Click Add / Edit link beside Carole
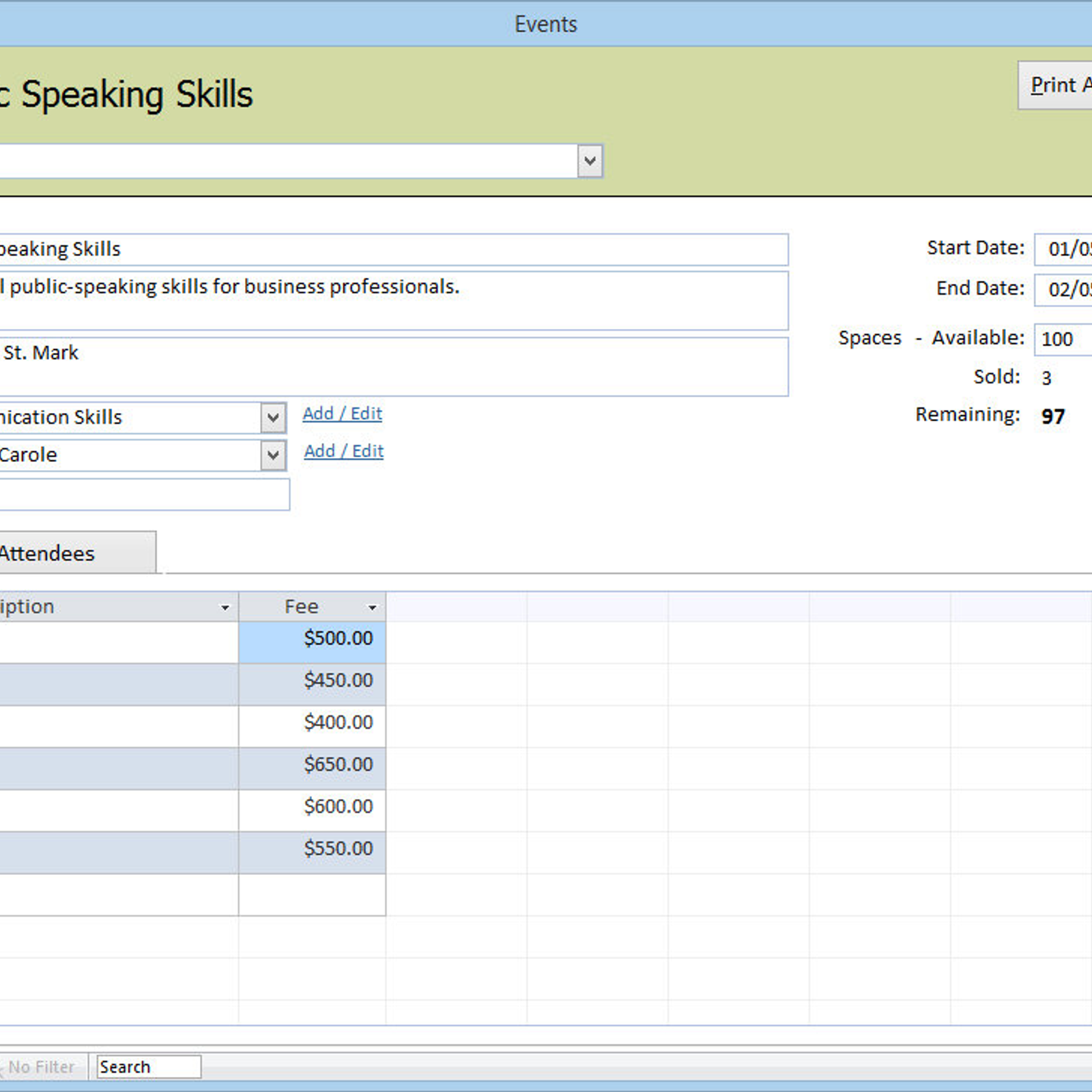Image resolution: width=1092 pixels, height=1092 pixels. (343, 451)
